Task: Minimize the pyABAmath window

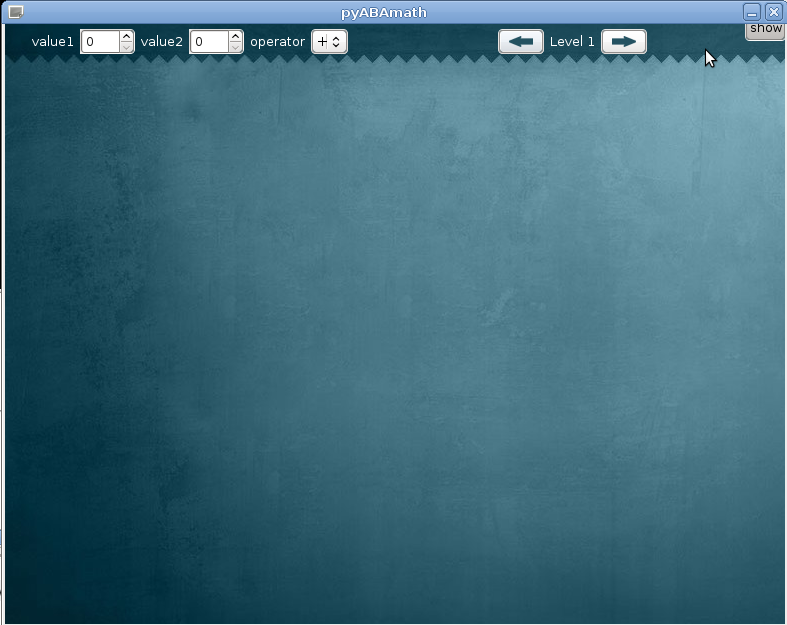Action: point(752,12)
